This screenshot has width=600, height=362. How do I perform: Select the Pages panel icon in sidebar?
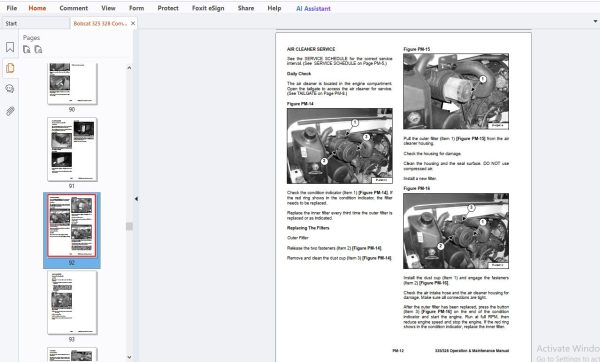(x=10, y=68)
